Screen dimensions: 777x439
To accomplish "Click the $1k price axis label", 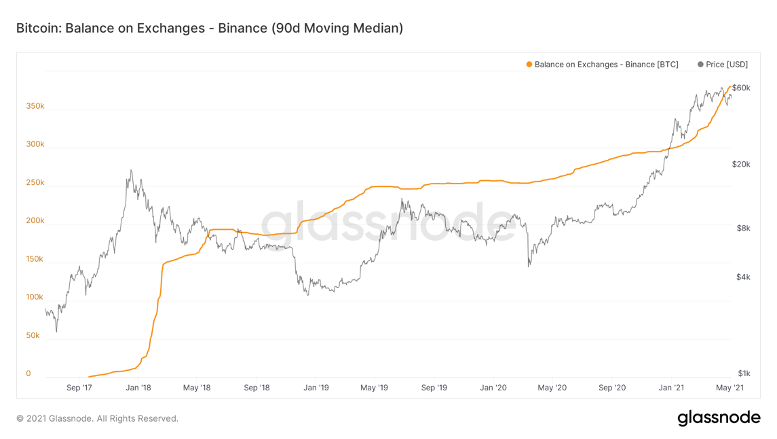I will (741, 373).
